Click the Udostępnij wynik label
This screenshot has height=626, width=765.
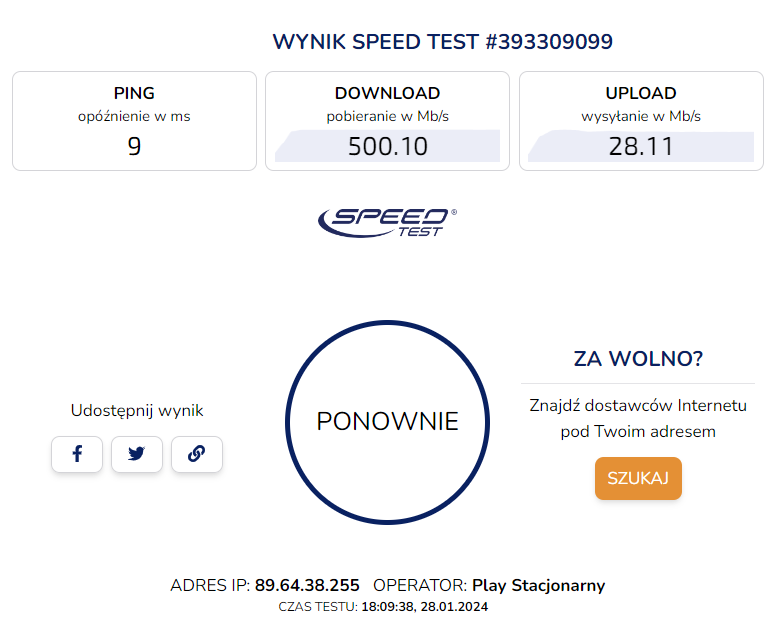coord(137,411)
